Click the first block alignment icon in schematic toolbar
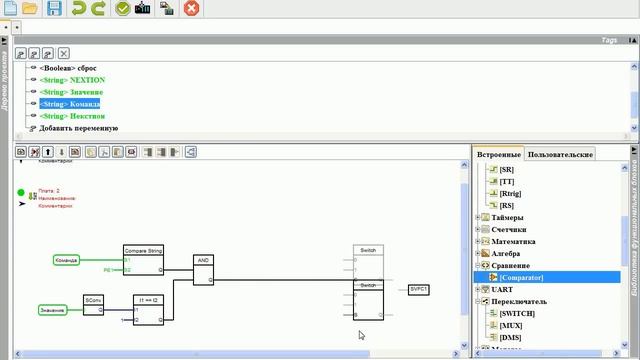 148,152
